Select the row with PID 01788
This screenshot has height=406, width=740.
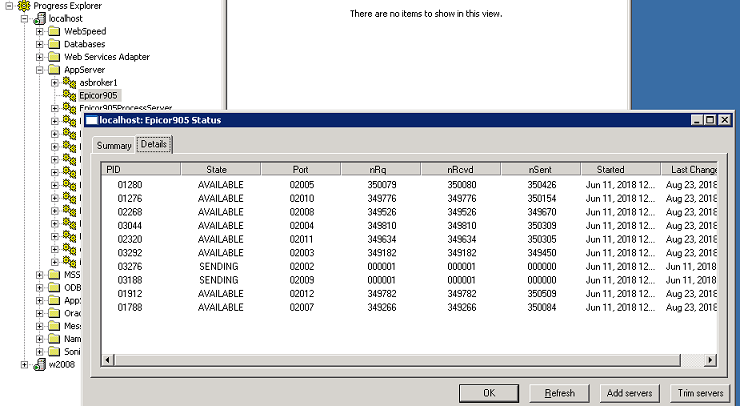tap(410, 307)
